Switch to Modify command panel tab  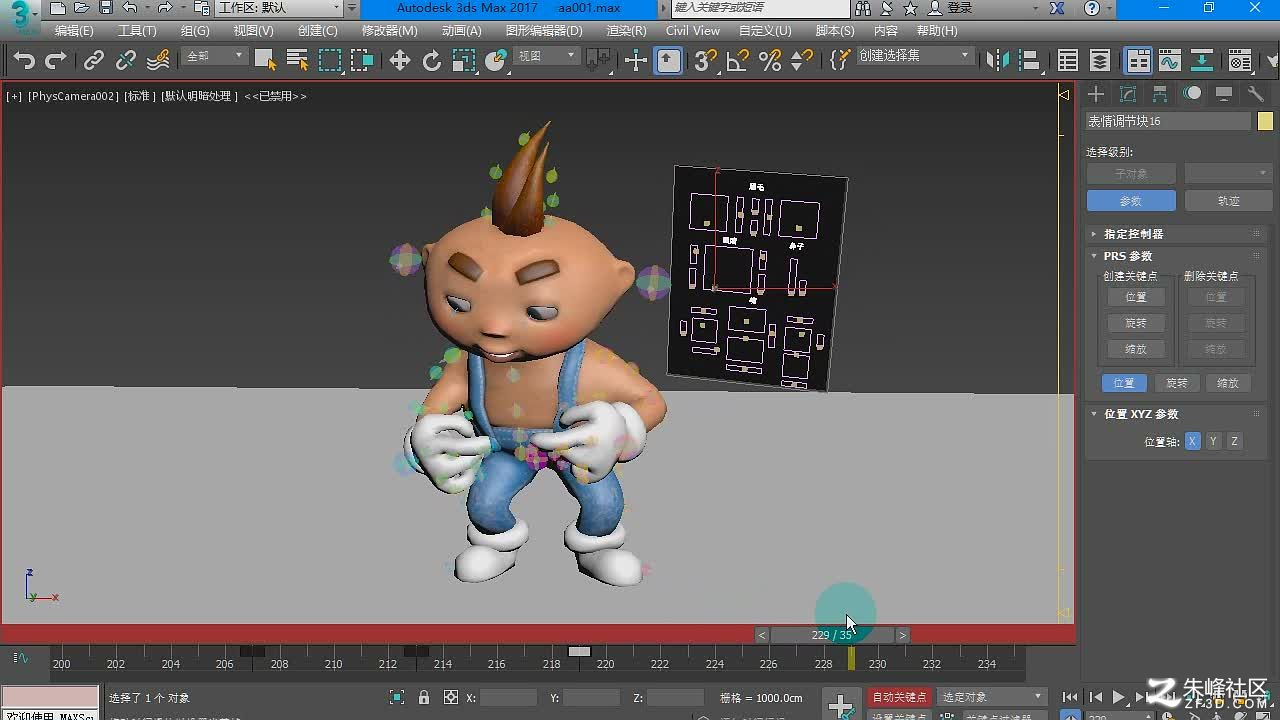click(1128, 94)
